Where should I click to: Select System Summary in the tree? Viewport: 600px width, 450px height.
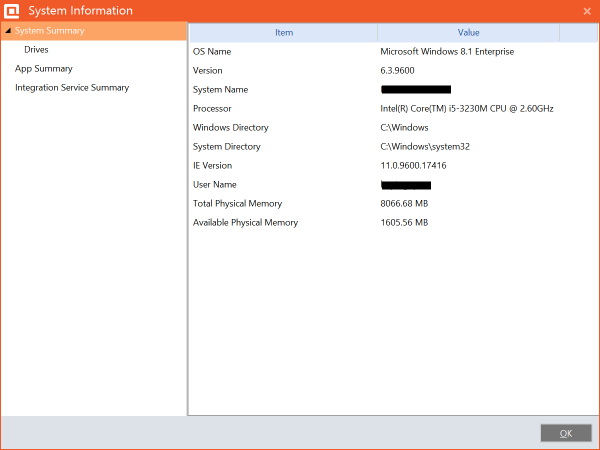[50, 31]
